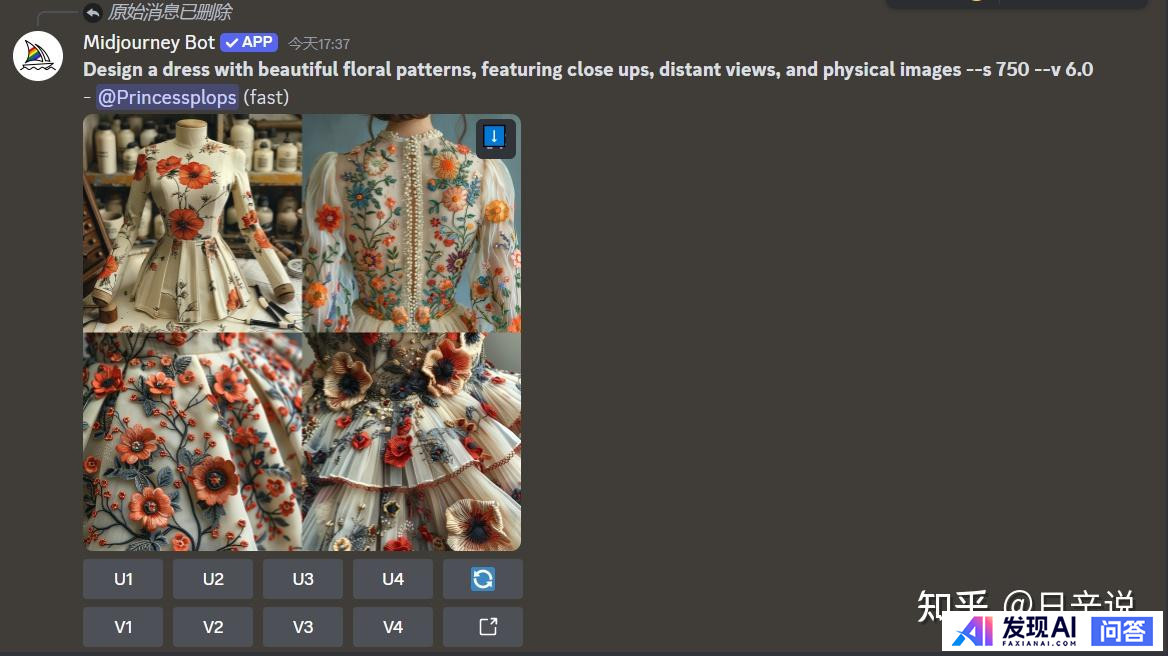
Task: Open bottom-right ruffled floral dress image
Action: tap(411, 442)
